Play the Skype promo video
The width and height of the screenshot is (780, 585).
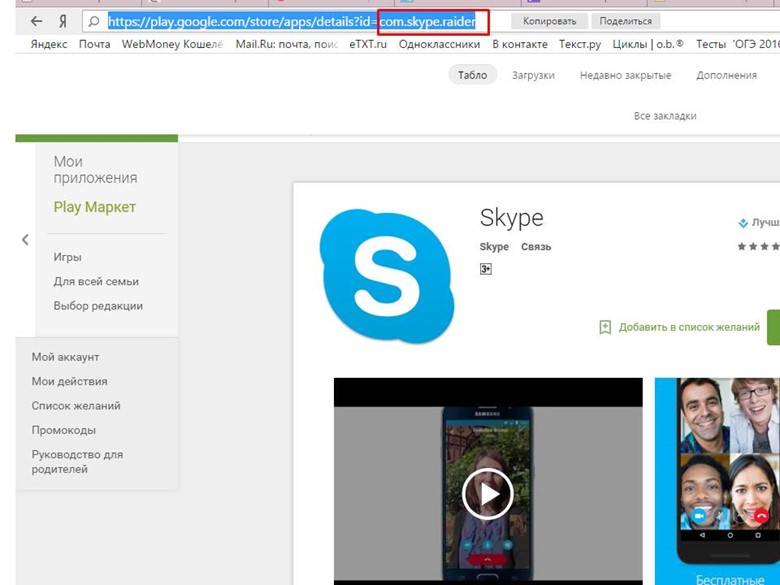point(487,492)
